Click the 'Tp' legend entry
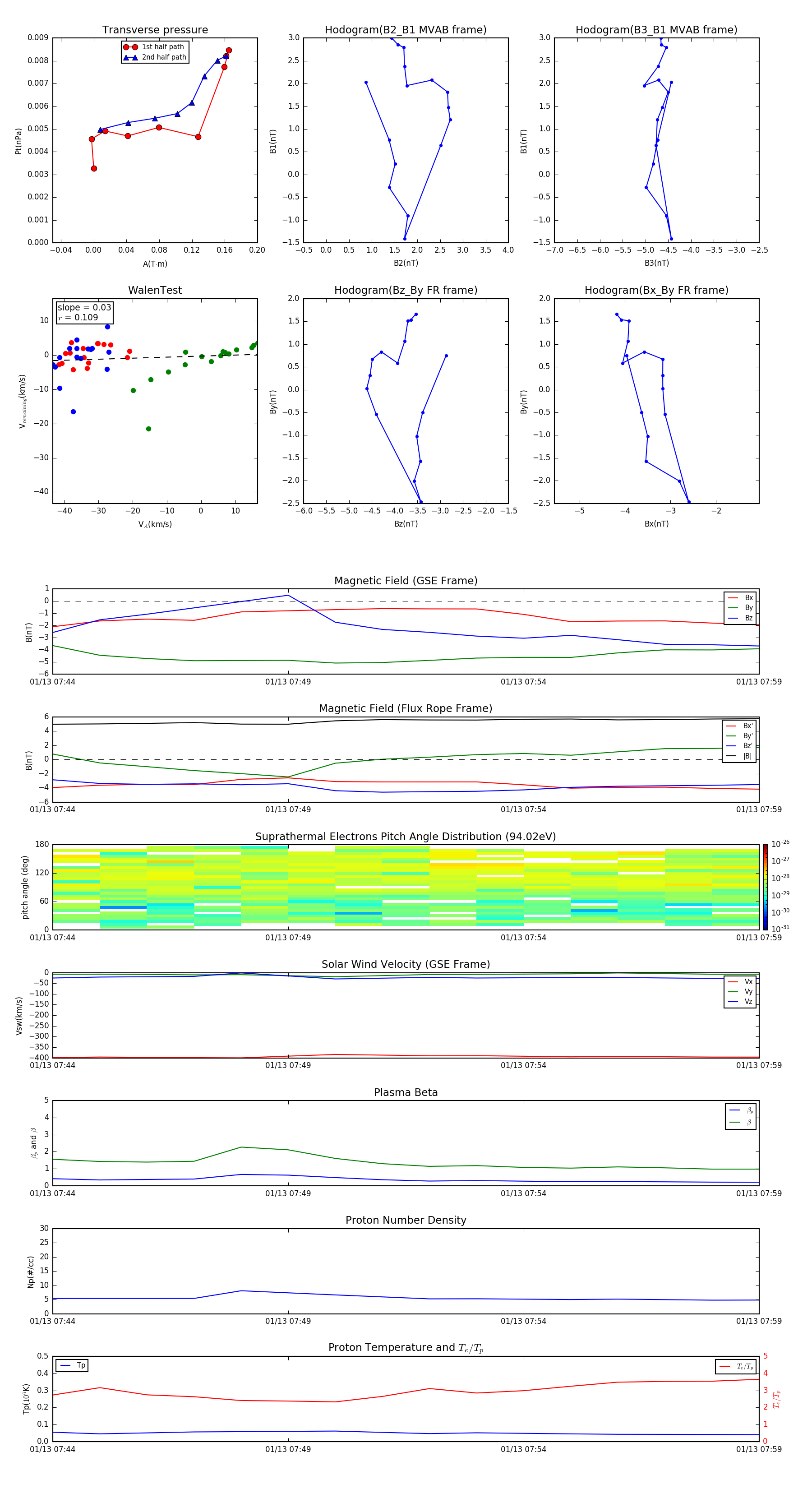 [72, 1365]
